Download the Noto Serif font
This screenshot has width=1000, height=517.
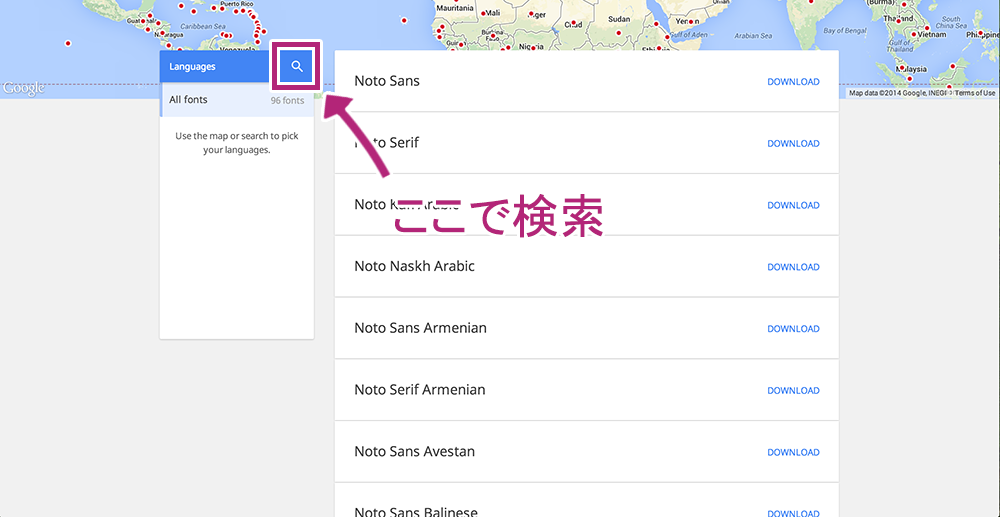click(x=793, y=143)
